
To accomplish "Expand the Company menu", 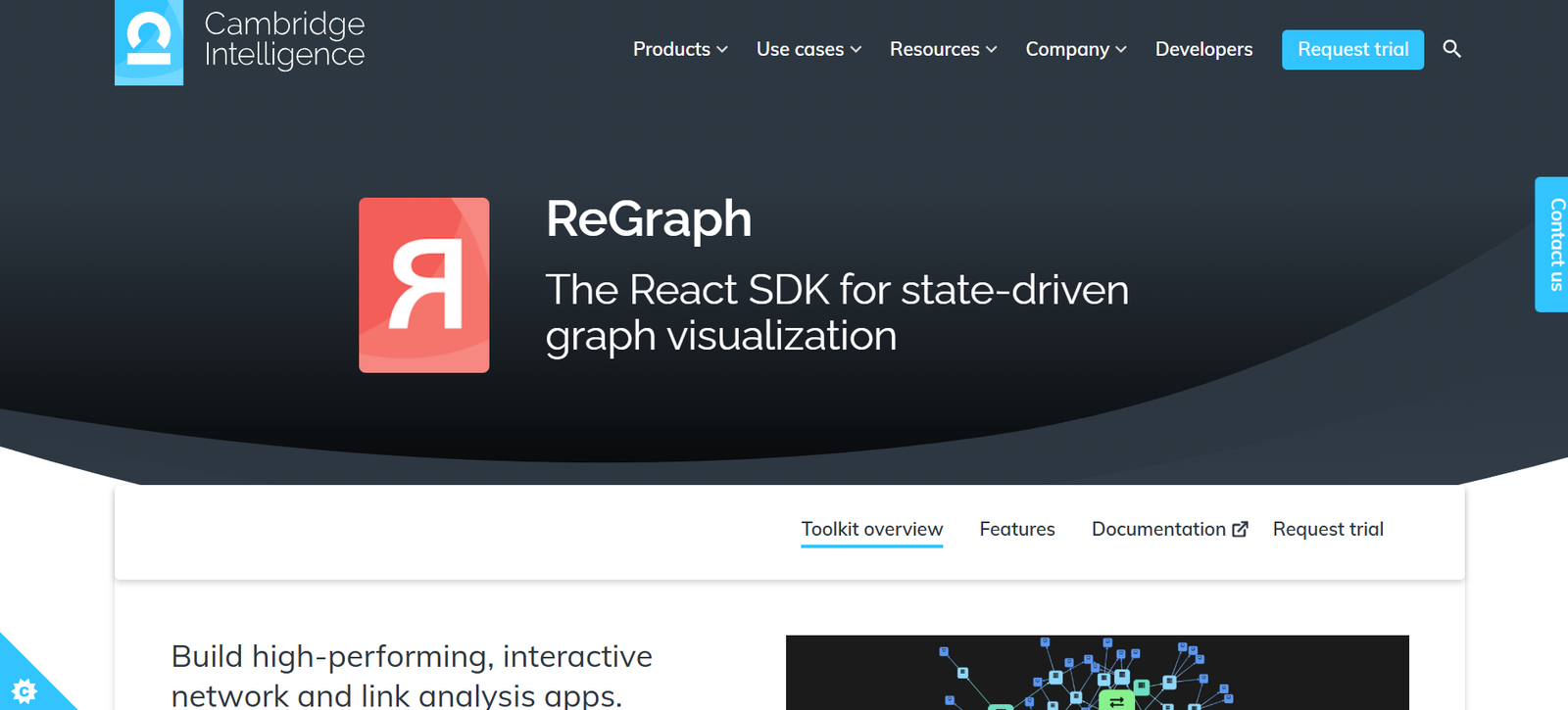I will click(1075, 49).
